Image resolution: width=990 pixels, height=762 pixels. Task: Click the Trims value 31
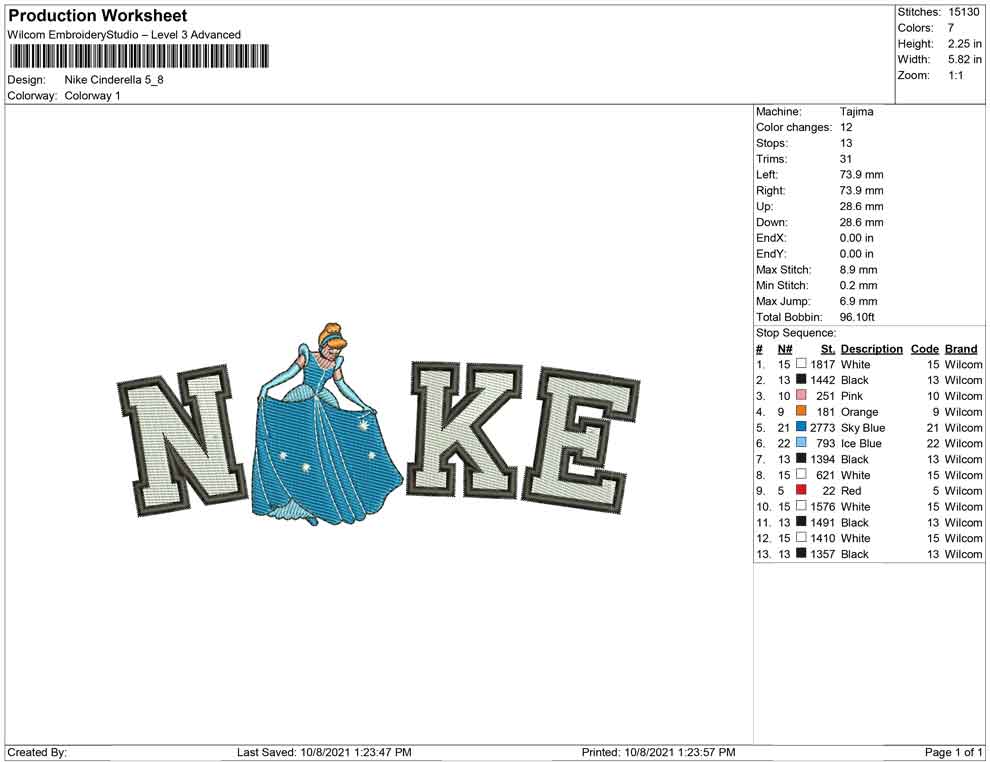pos(845,159)
